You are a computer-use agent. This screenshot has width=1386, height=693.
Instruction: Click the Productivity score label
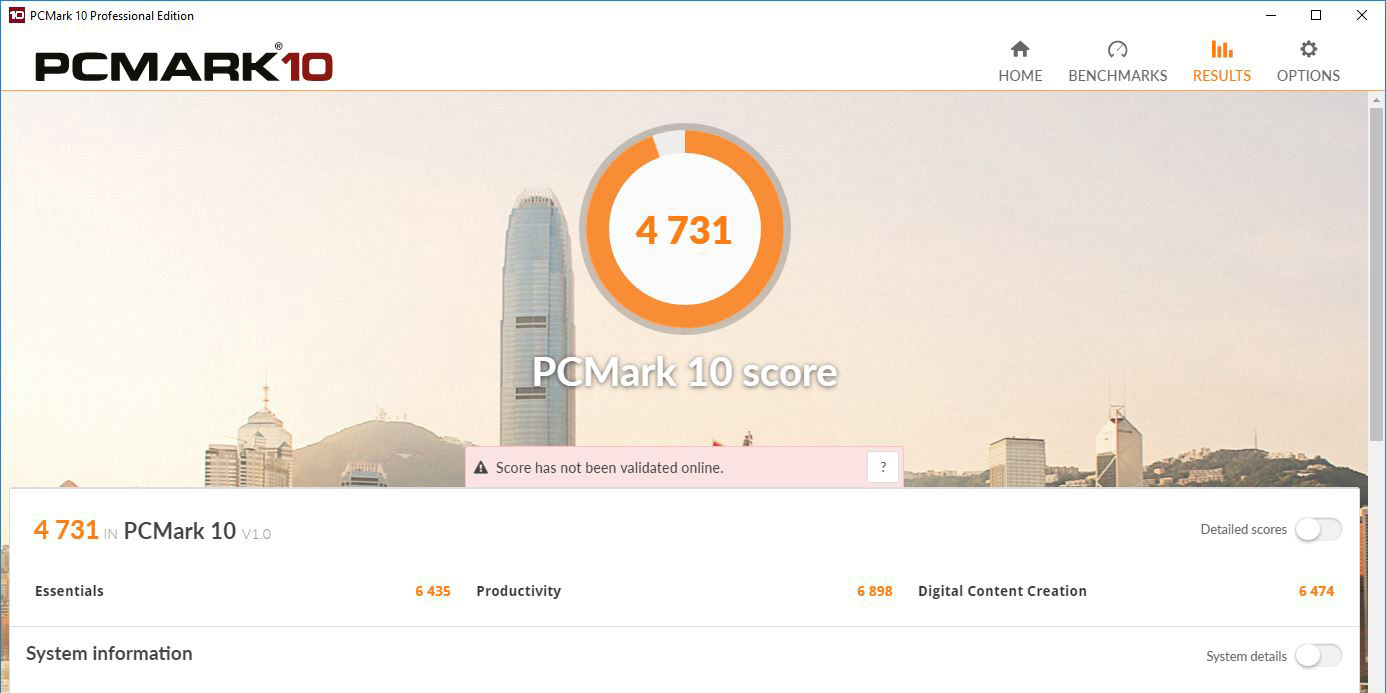pyautogui.click(x=518, y=591)
